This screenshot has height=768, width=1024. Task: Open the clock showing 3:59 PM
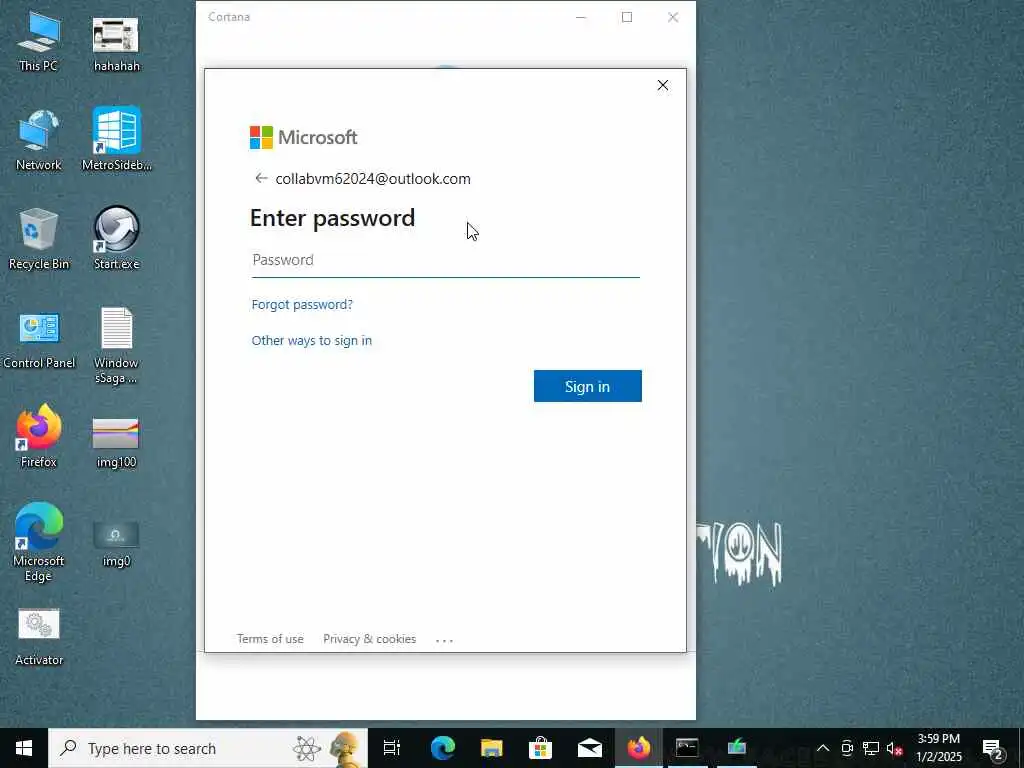pos(938,748)
